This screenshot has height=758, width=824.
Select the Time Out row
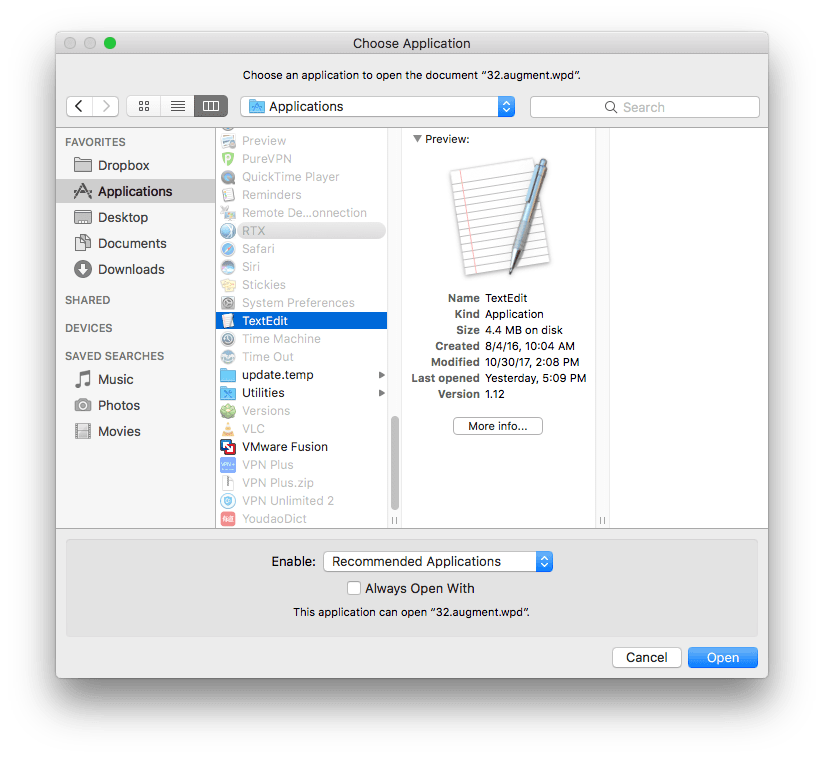(x=302, y=357)
